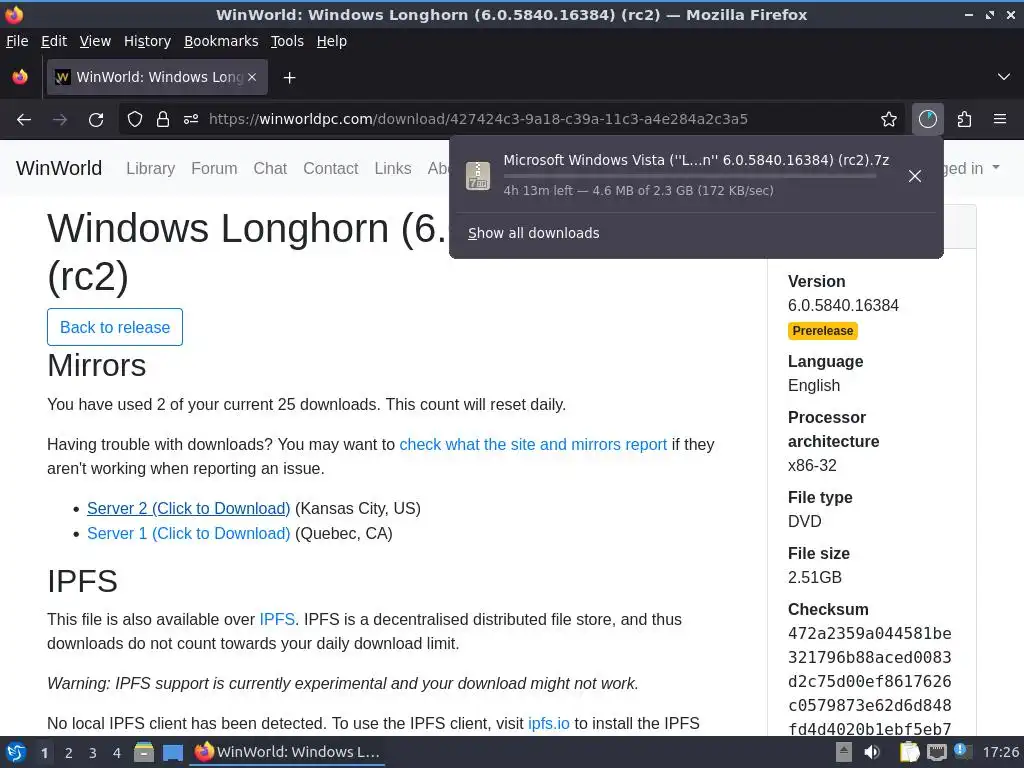1024x768 pixels.
Task: Click the Firefox View icon
Action: coord(20,77)
